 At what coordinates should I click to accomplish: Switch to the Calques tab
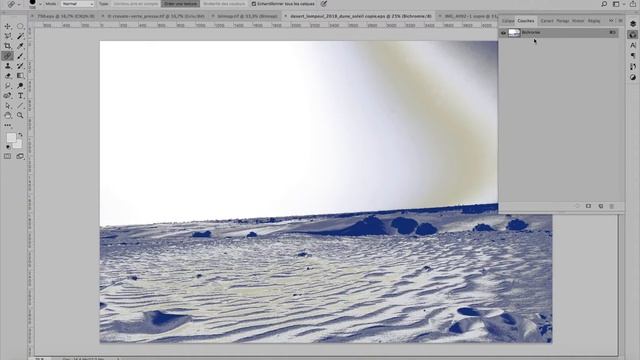508,20
